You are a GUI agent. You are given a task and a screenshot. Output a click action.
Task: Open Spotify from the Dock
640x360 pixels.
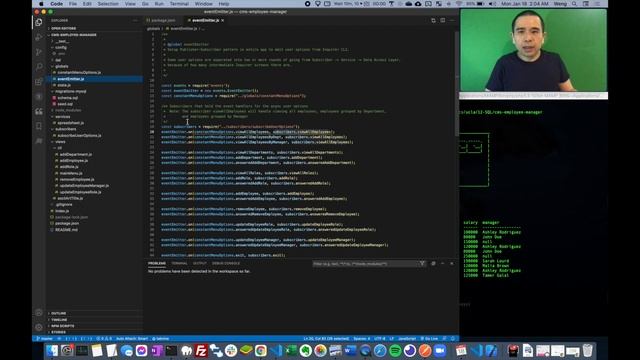point(395,351)
